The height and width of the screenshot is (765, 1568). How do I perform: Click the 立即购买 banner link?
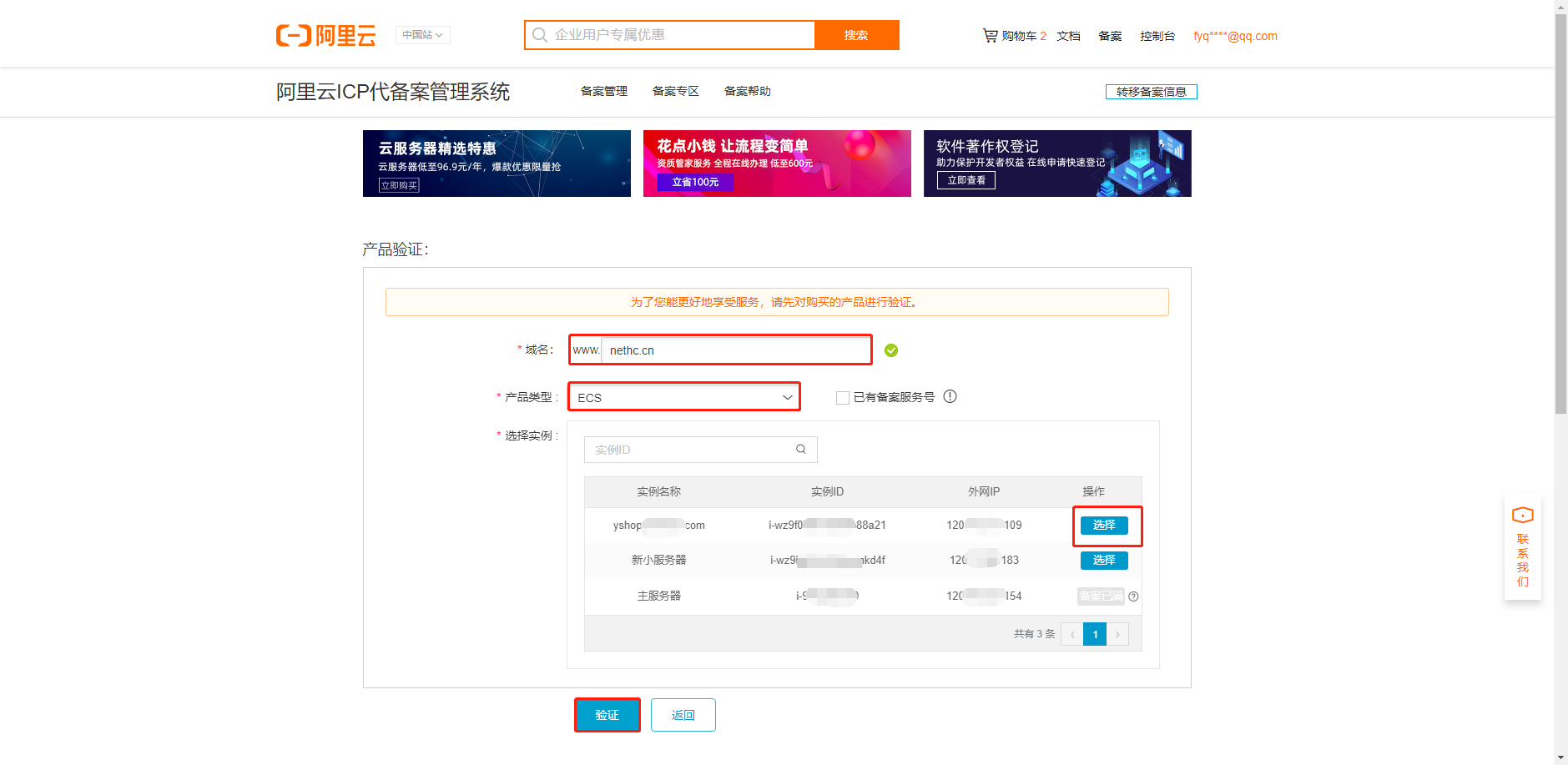point(399,185)
